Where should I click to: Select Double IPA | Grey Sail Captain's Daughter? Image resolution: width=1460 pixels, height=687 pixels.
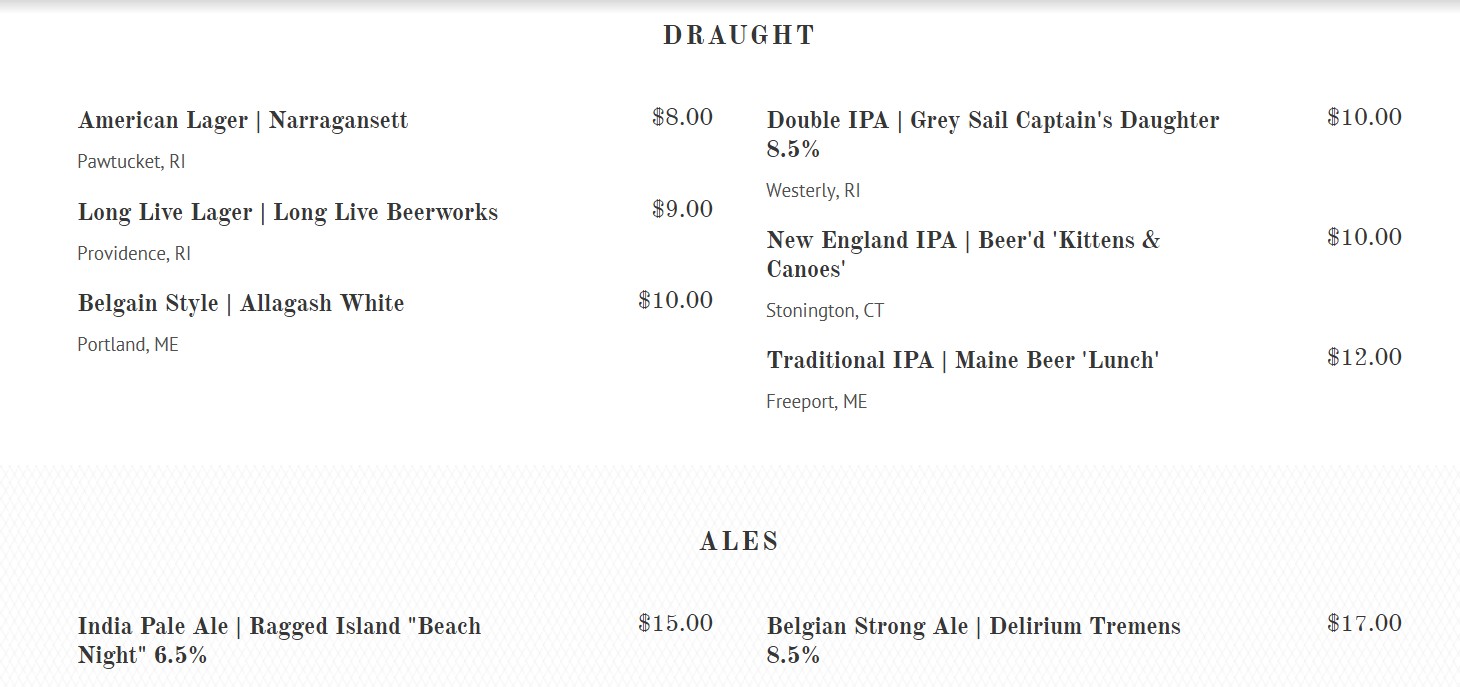[x=992, y=121]
